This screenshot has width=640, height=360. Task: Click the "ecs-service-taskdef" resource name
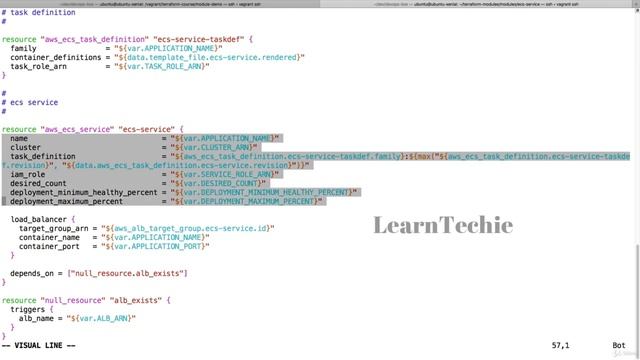coord(199,40)
